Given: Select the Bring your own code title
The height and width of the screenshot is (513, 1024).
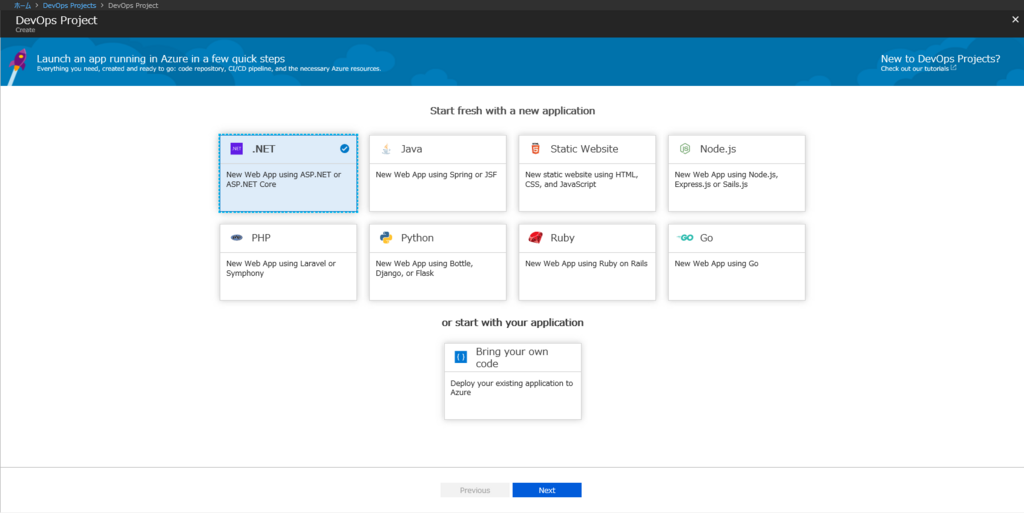Looking at the screenshot, I should [x=512, y=358].
